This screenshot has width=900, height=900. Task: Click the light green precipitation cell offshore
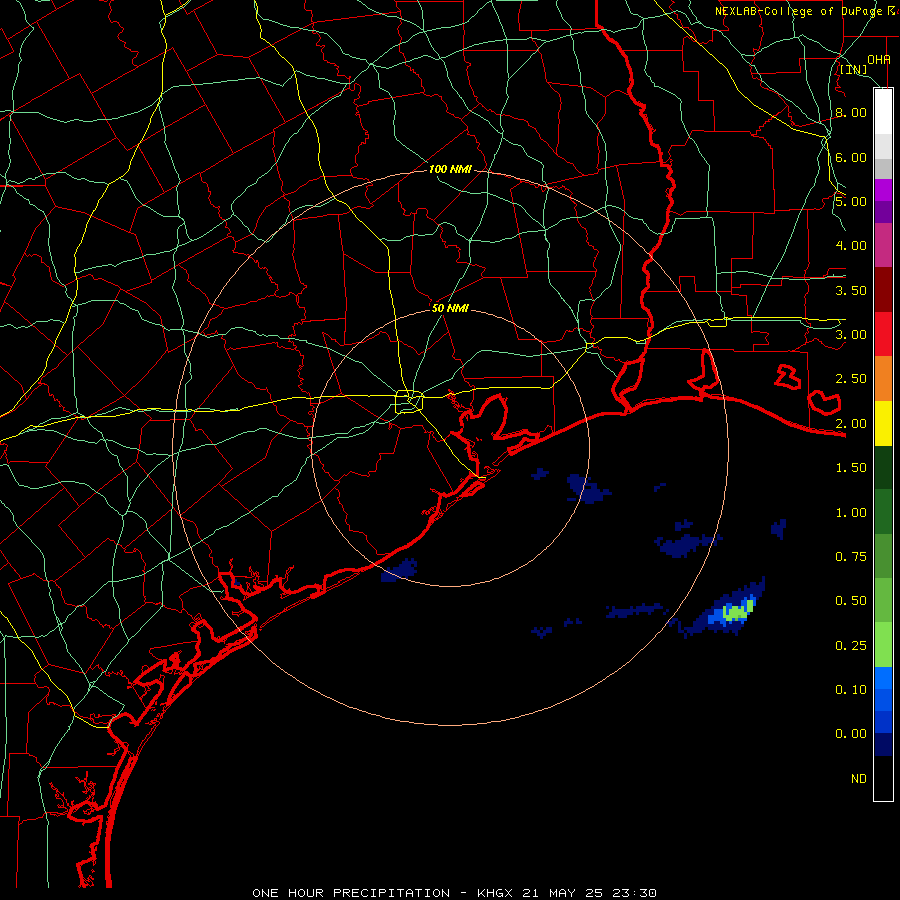738,610
